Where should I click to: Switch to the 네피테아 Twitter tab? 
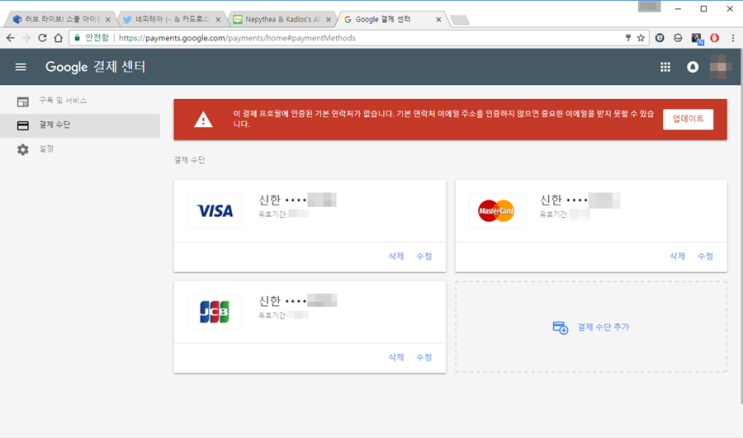coord(170,19)
